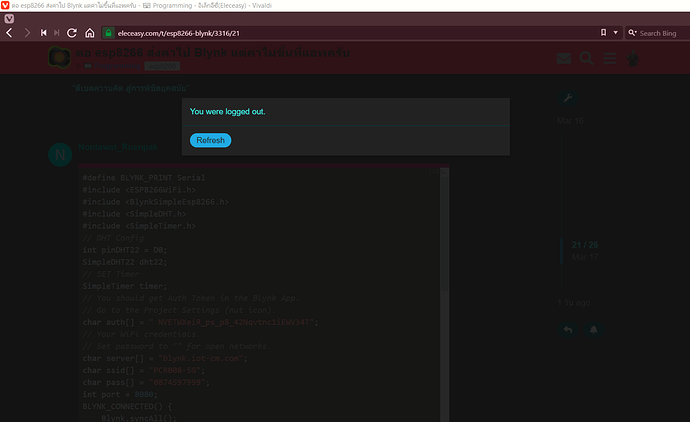
Task: Click the 'char server[]' code line
Action: (x=165, y=358)
